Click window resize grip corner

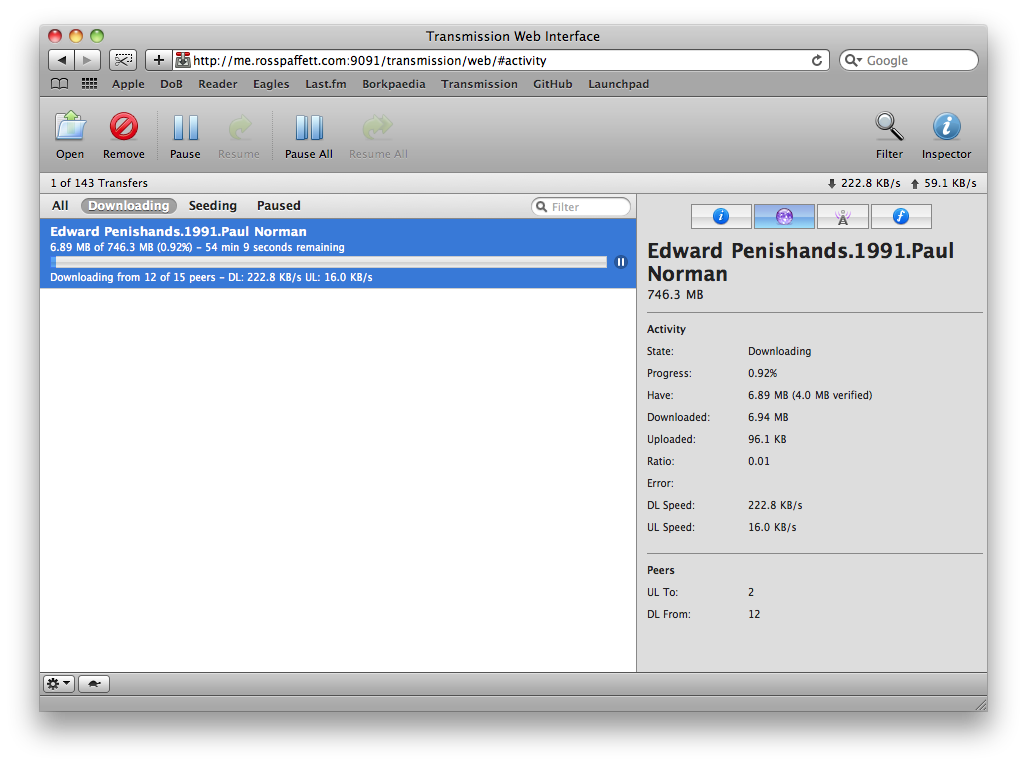point(980,704)
